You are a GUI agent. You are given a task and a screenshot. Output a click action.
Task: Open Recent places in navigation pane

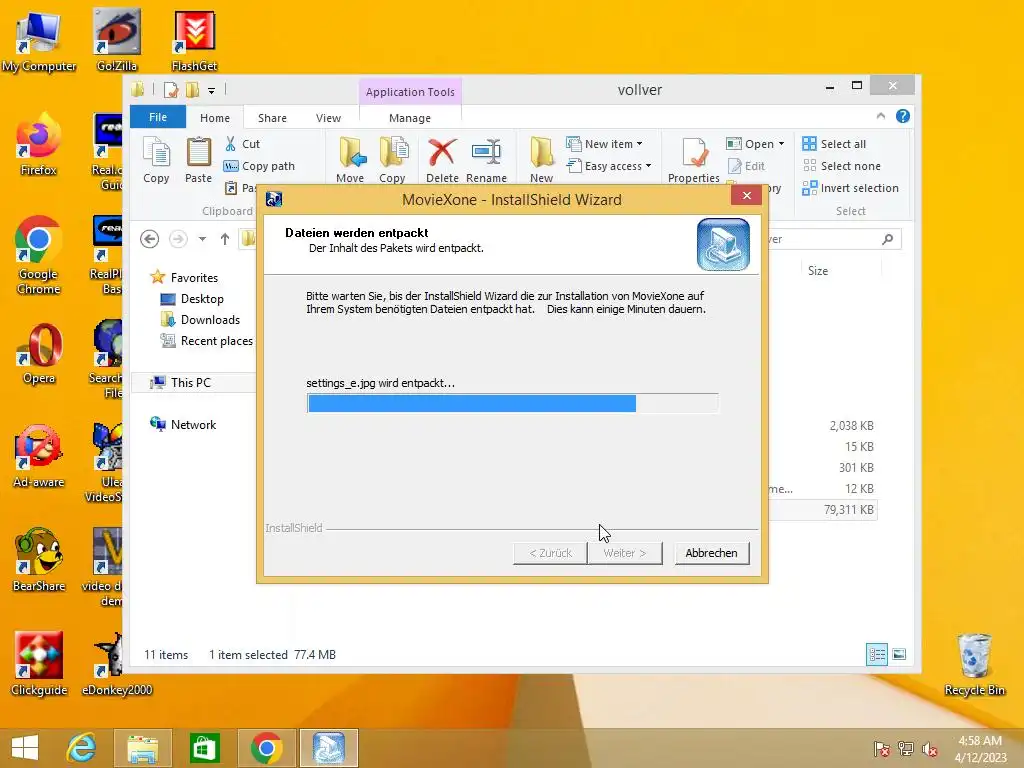pyautogui.click(x=206, y=340)
